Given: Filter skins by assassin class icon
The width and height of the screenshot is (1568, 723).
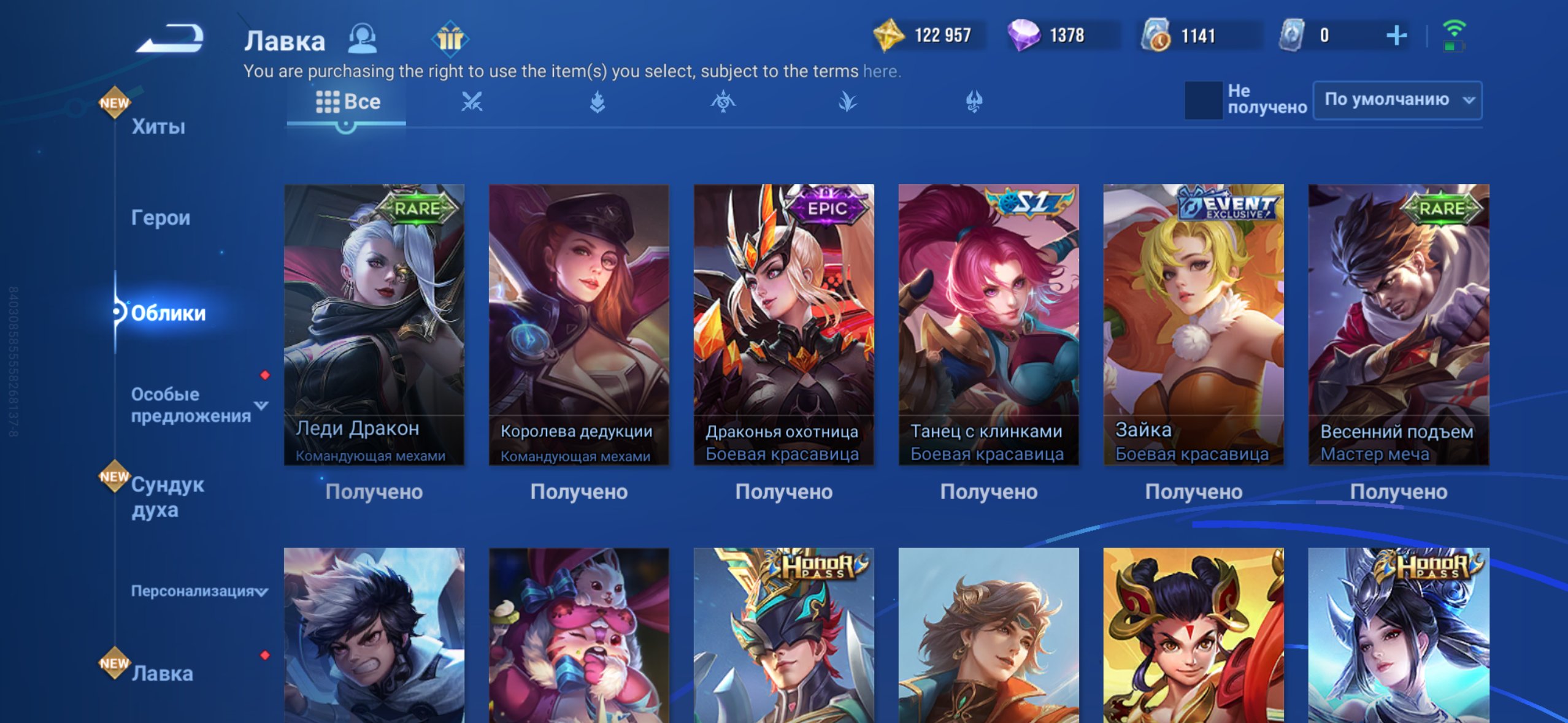Looking at the screenshot, I should [723, 101].
